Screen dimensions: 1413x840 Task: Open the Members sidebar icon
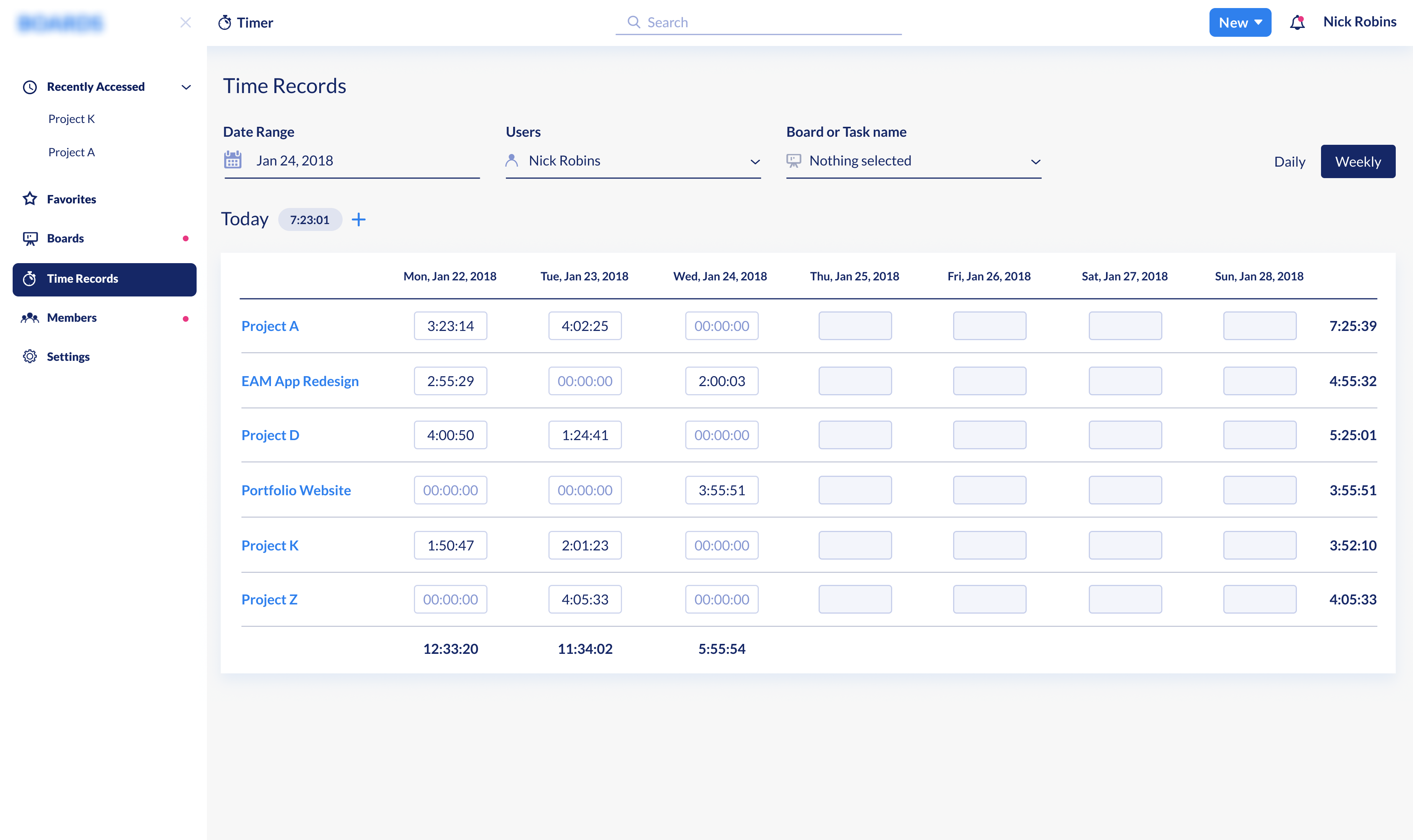click(x=30, y=318)
